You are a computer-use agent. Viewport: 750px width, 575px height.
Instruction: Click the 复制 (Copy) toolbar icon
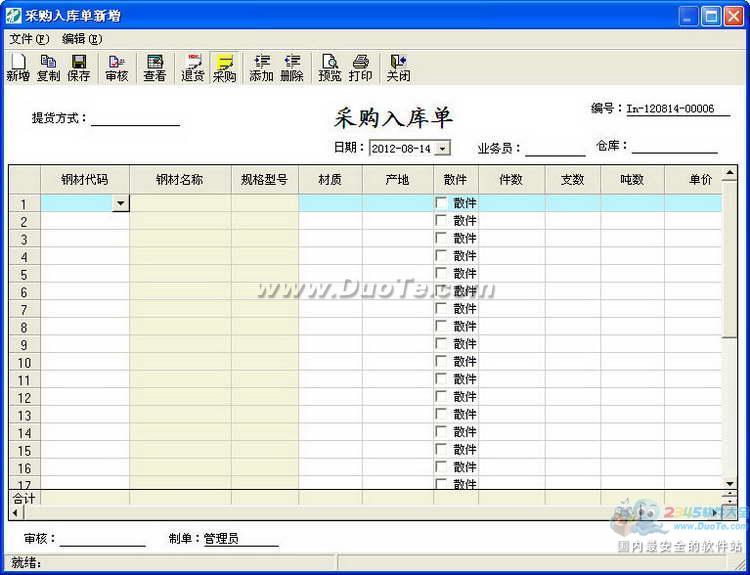pyautogui.click(x=48, y=68)
